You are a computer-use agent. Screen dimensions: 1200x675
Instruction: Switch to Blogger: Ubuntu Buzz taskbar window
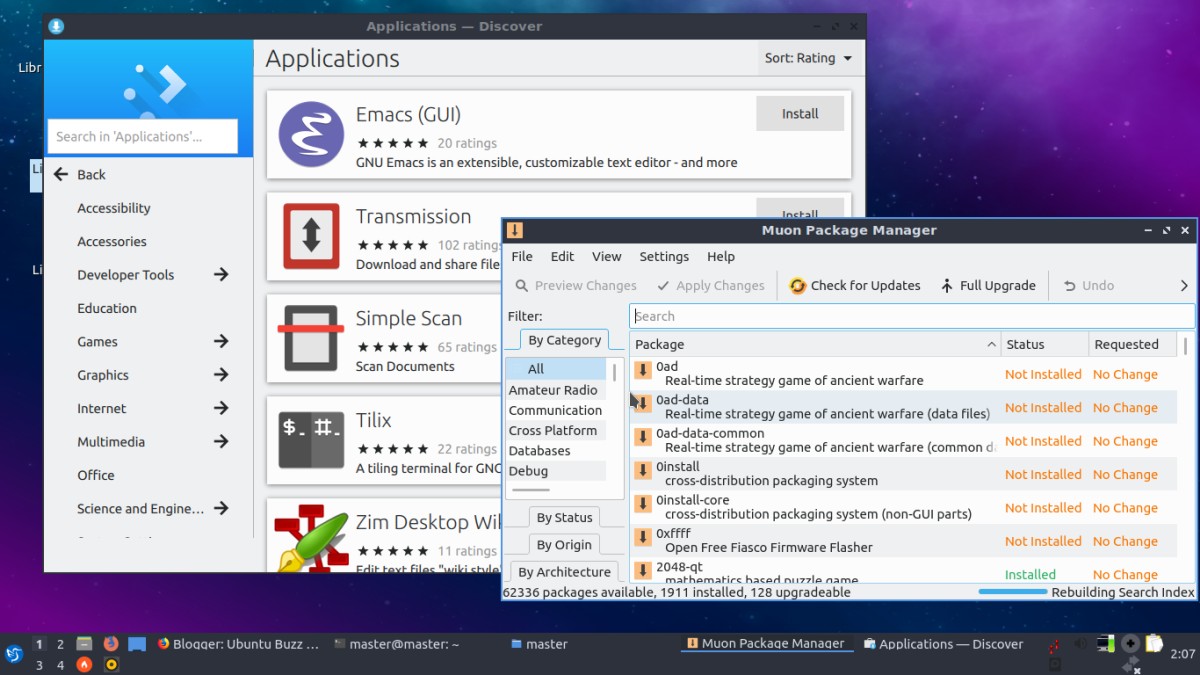pos(238,644)
